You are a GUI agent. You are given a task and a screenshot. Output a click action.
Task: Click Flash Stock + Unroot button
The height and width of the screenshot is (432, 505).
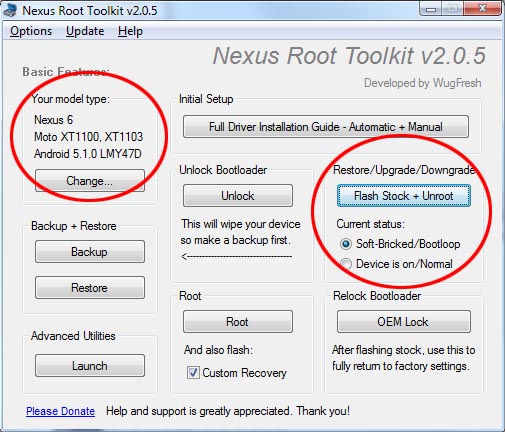(x=404, y=196)
